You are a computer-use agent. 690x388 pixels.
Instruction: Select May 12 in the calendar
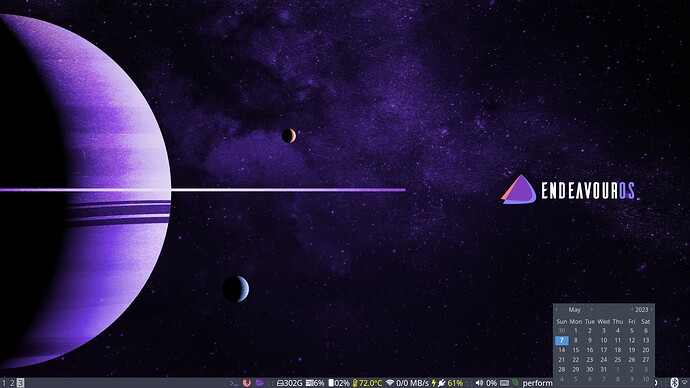[632, 340]
